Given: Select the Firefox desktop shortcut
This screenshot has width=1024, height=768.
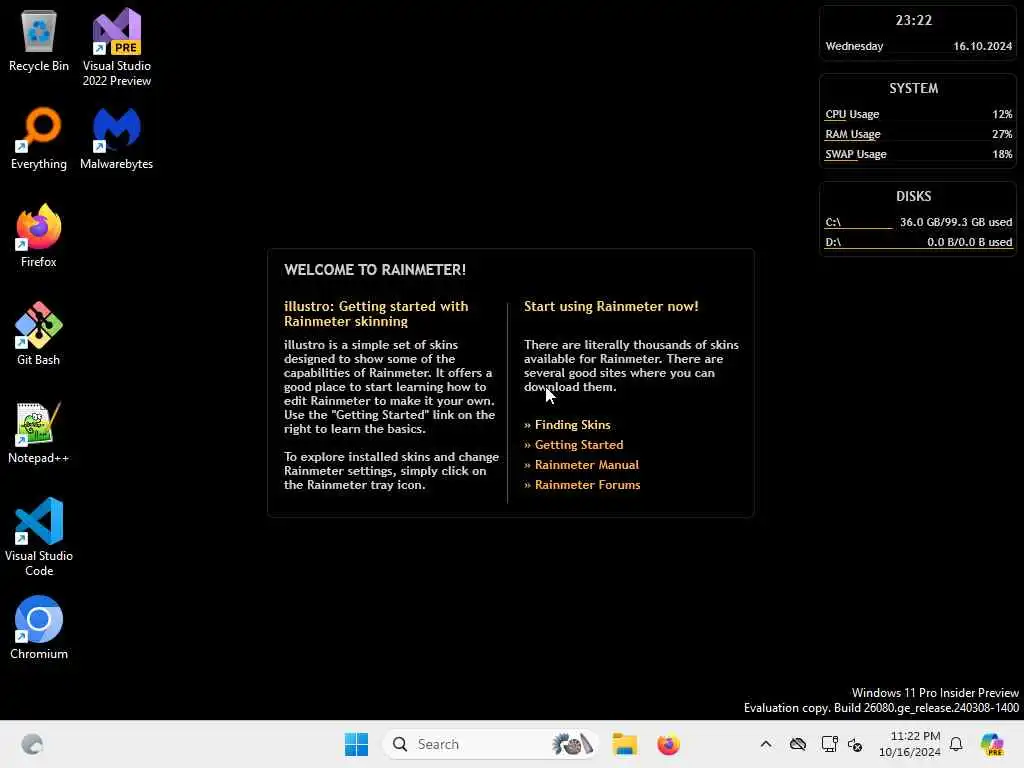Looking at the screenshot, I should (x=39, y=236).
